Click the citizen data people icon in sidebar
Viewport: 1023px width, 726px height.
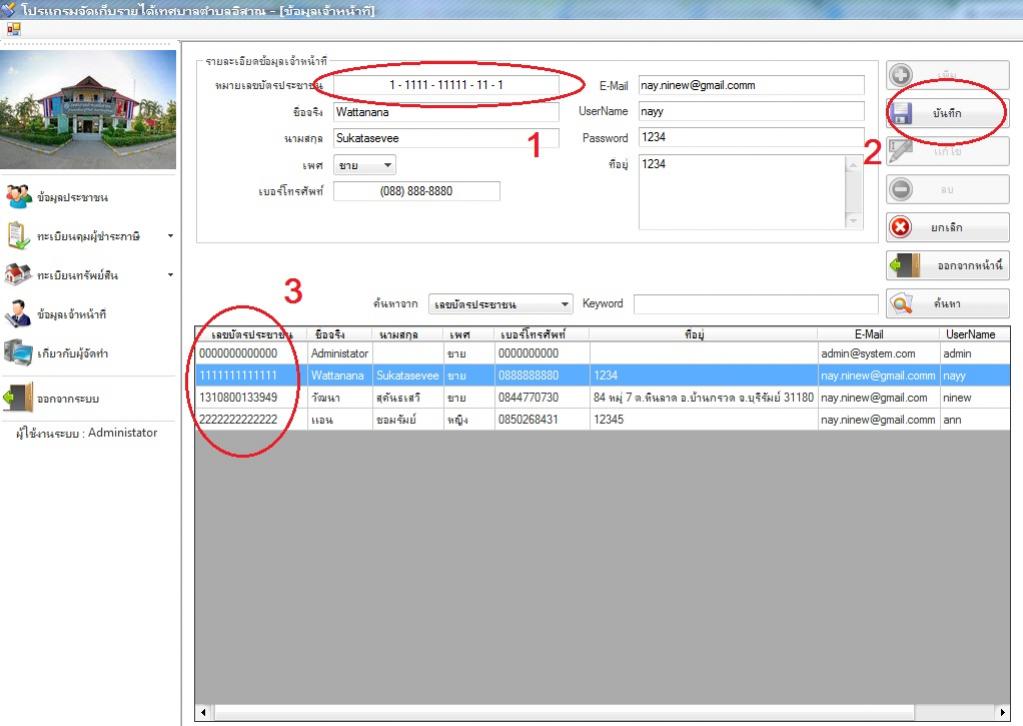point(20,196)
